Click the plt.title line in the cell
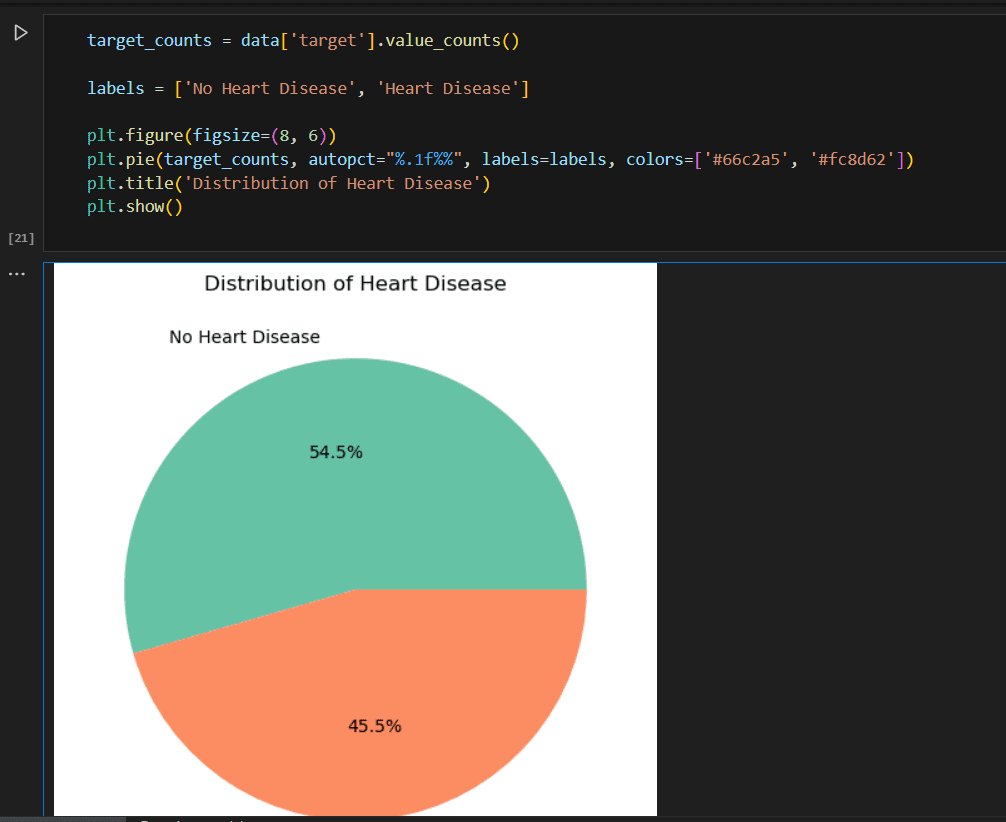The image size is (1006, 822). tap(288, 184)
